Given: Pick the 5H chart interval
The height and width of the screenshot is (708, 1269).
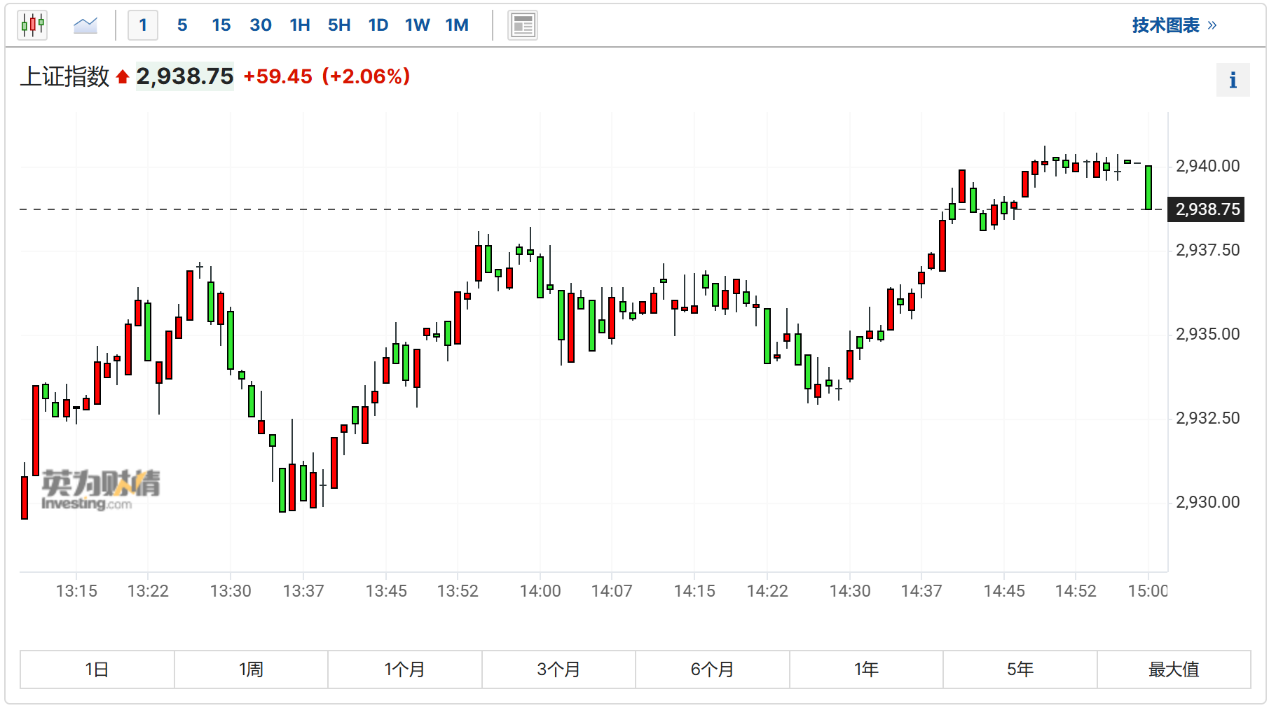Looking at the screenshot, I should (339, 25).
